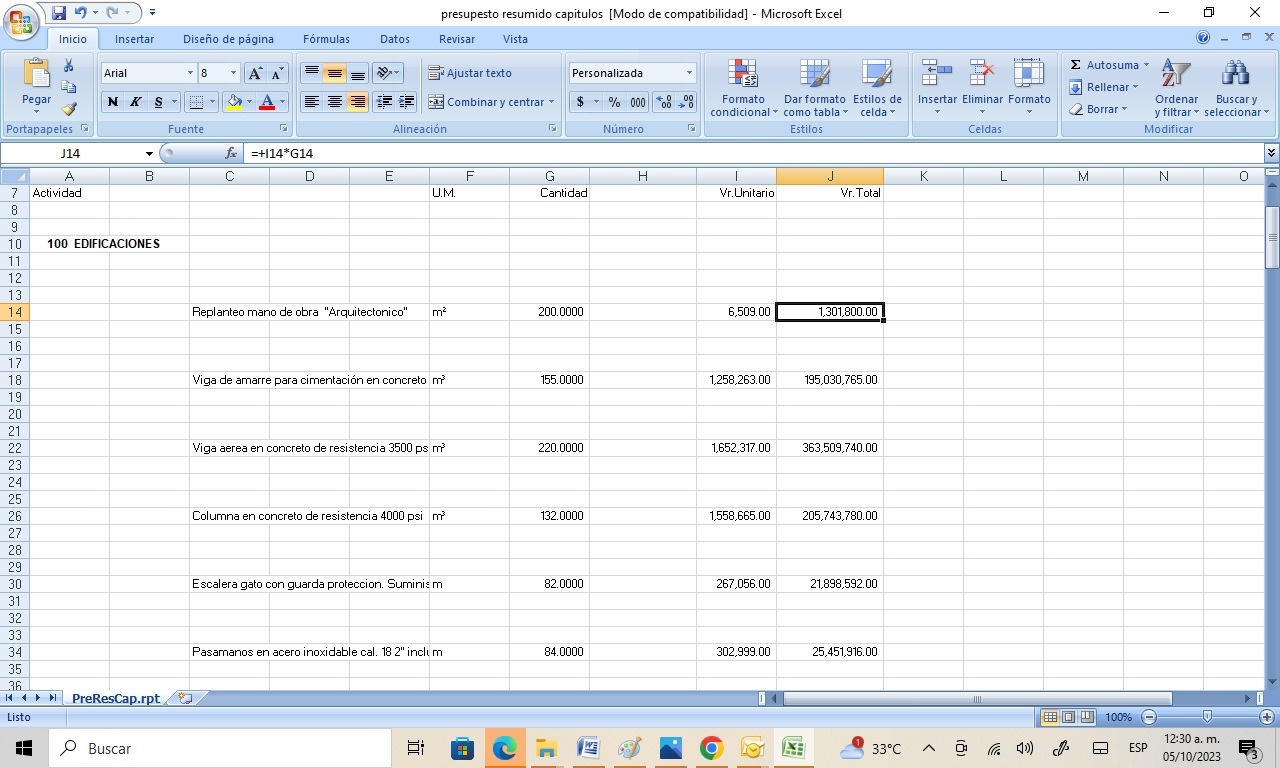Open number format dropdown (Personalizada)
The height and width of the screenshot is (768, 1280).
689,73
